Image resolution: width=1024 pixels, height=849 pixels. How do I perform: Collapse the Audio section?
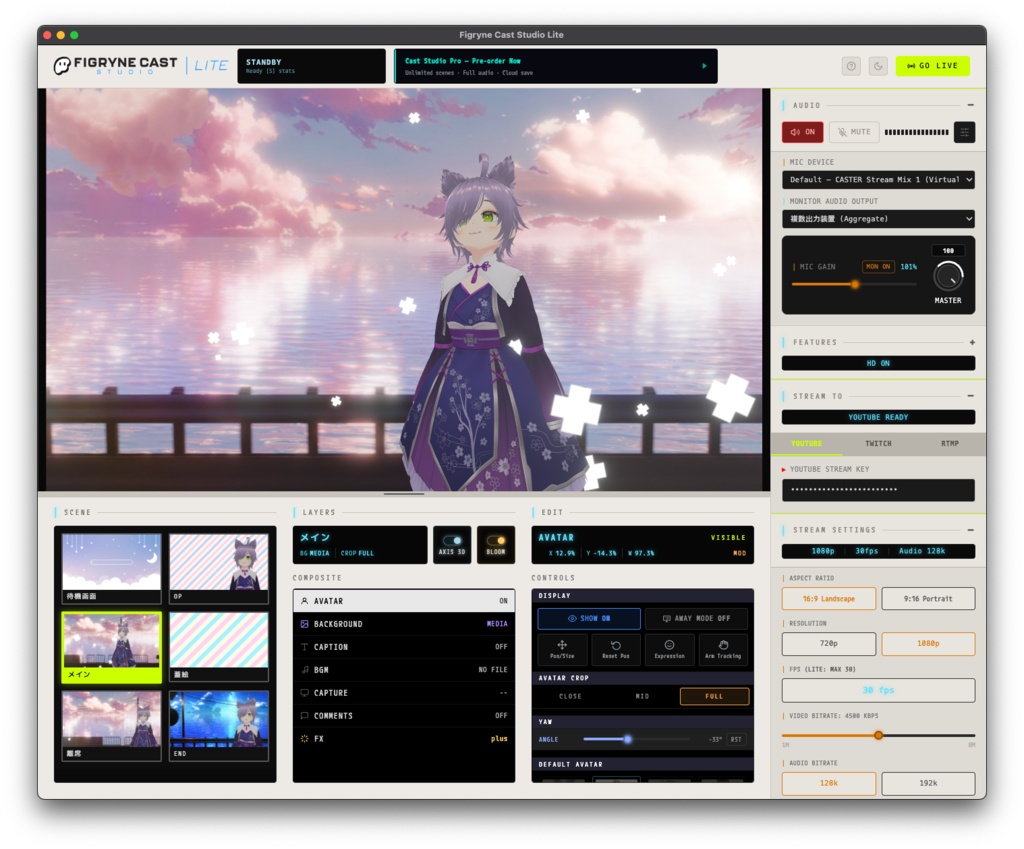click(970, 105)
